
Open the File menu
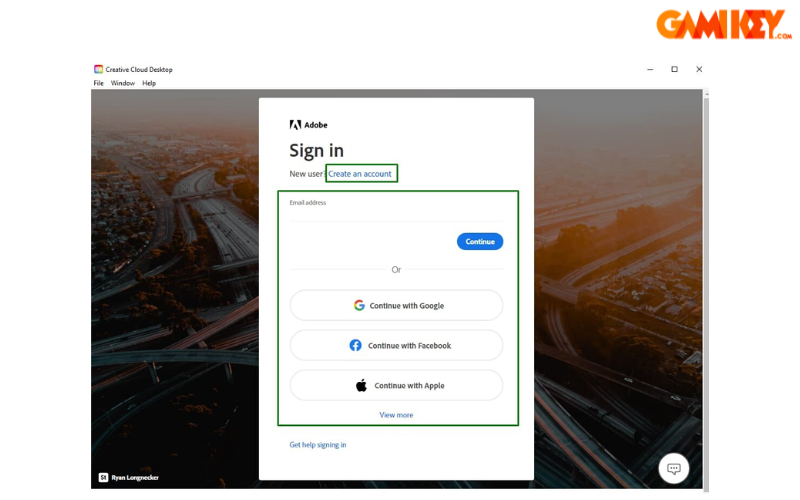tap(98, 83)
